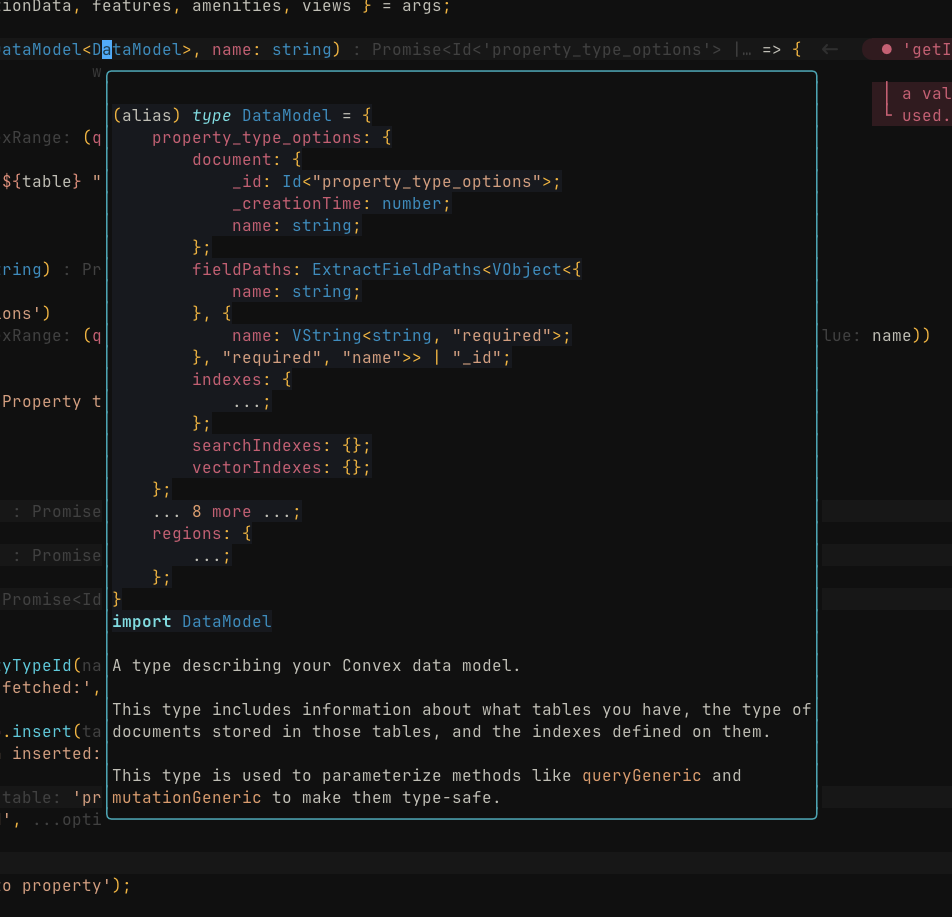
Task: Click the highlighted DataModel type under cursor
Action: point(137,49)
